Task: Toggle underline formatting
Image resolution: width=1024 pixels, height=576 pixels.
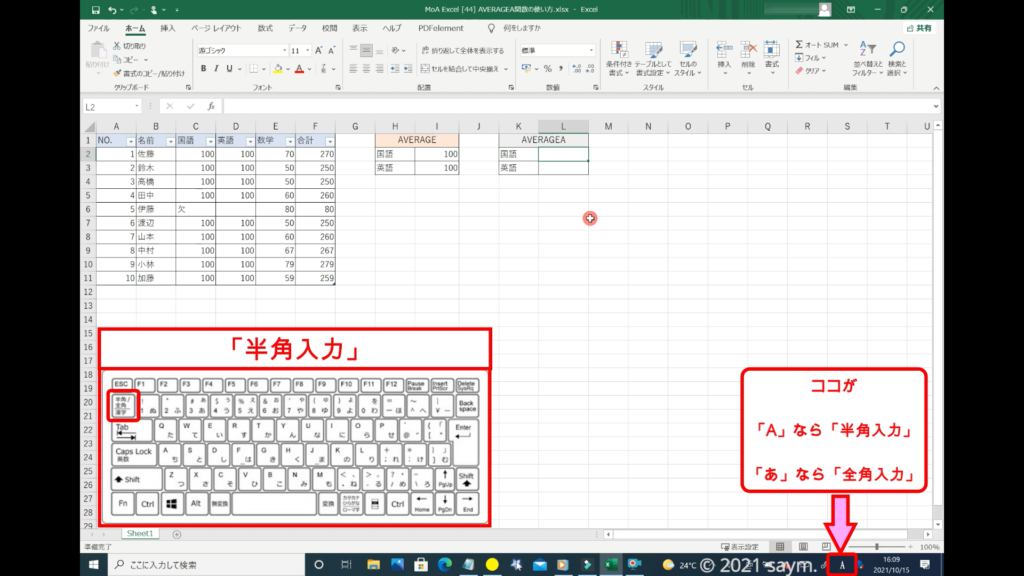Action: 230,69
